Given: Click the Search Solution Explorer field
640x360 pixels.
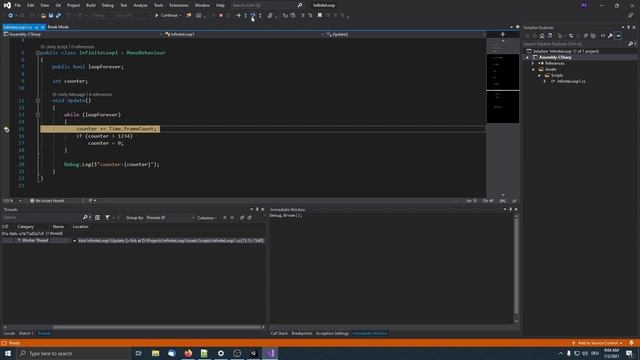Looking at the screenshot, I should [x=576, y=44].
